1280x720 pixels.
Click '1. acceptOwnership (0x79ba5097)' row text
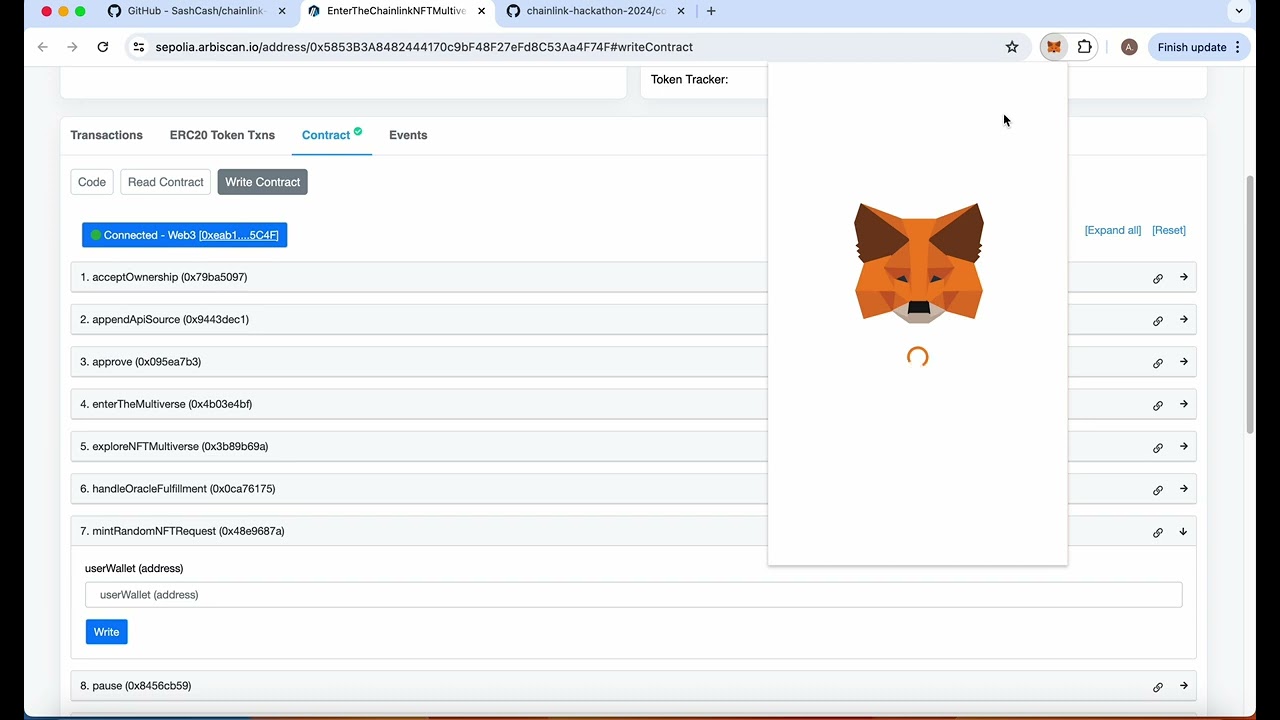(x=164, y=277)
